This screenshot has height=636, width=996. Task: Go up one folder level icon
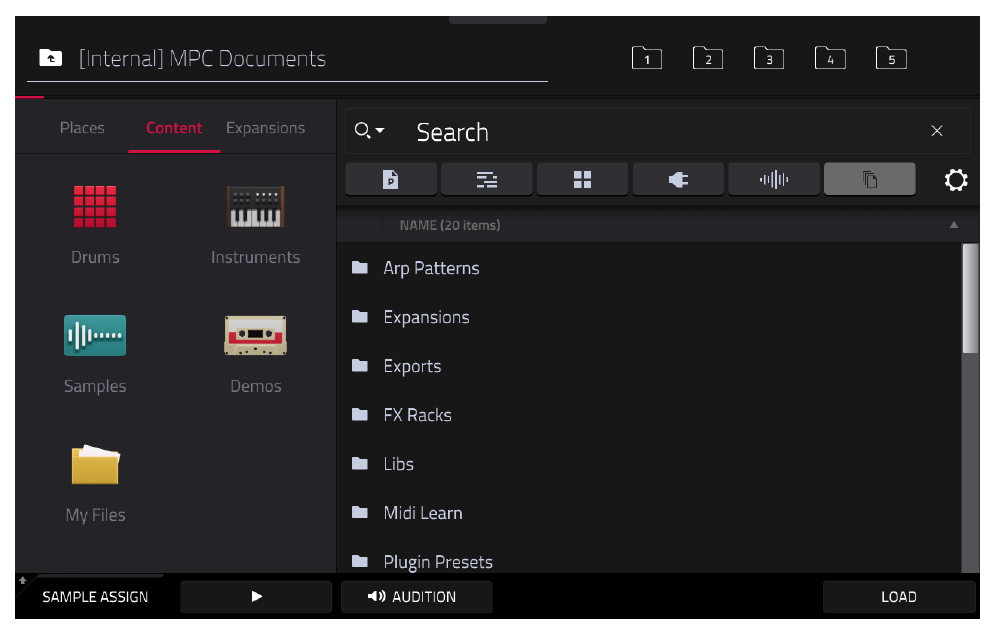click(x=51, y=58)
